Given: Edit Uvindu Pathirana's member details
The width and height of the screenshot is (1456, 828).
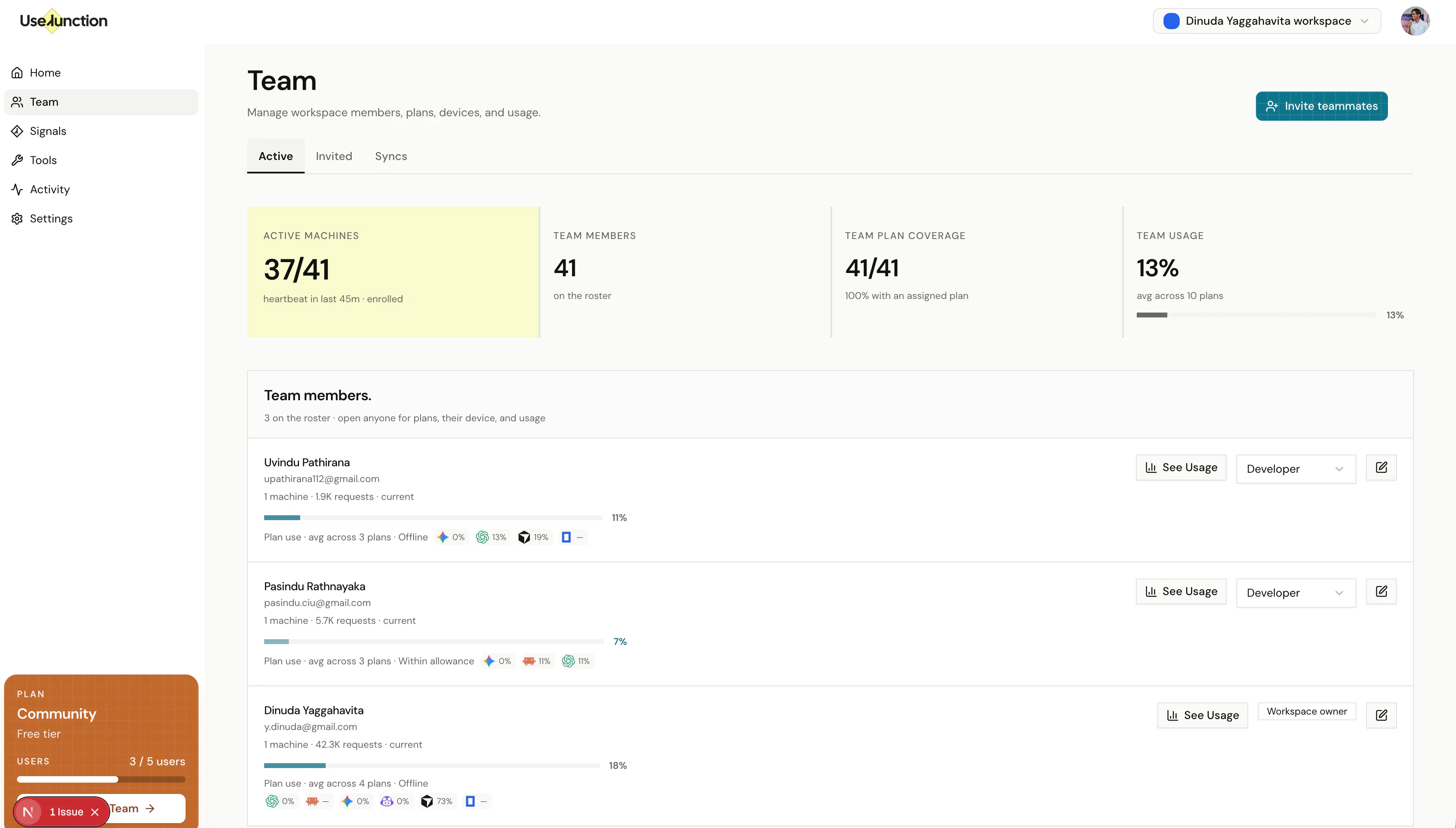Looking at the screenshot, I should click(1381, 467).
